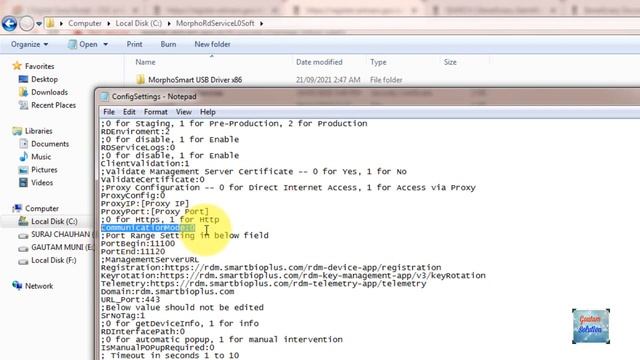Open the View menu in Notepad
This screenshot has height=360, width=640.
click(x=184, y=112)
